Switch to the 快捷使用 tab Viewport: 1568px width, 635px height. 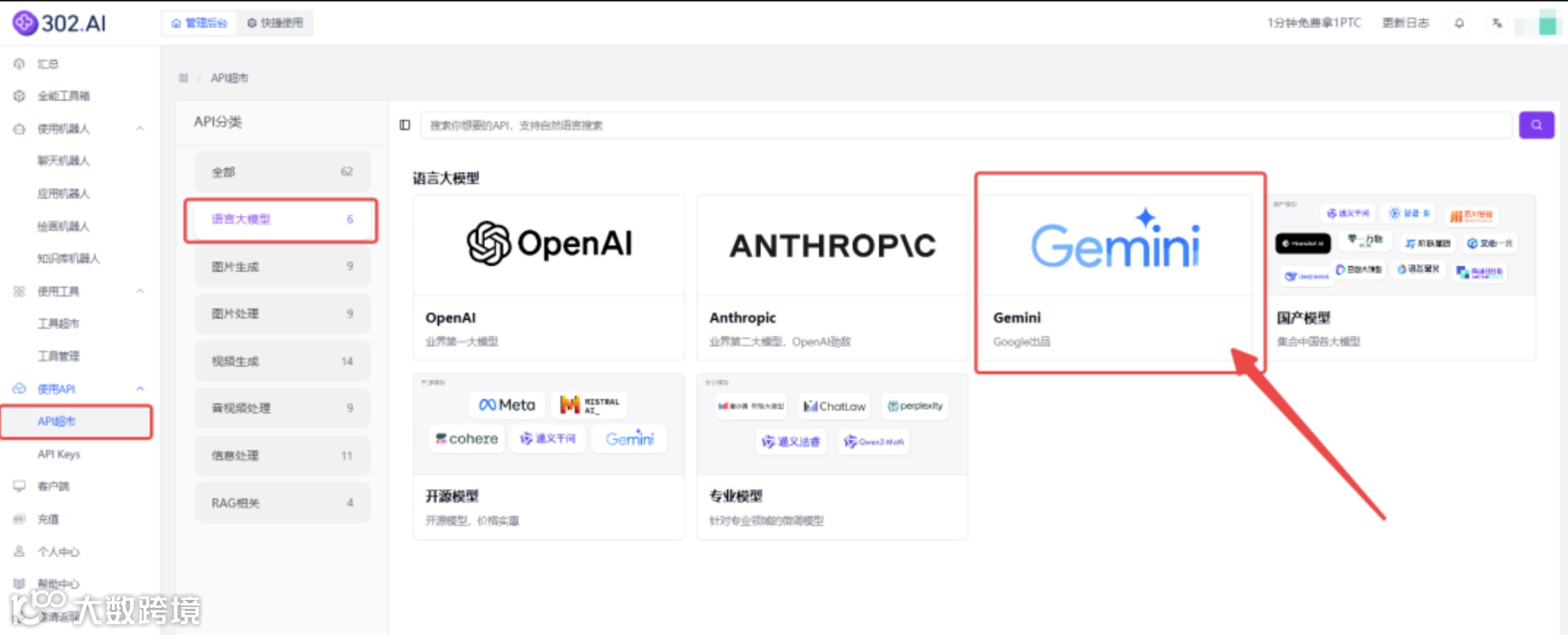[x=275, y=23]
